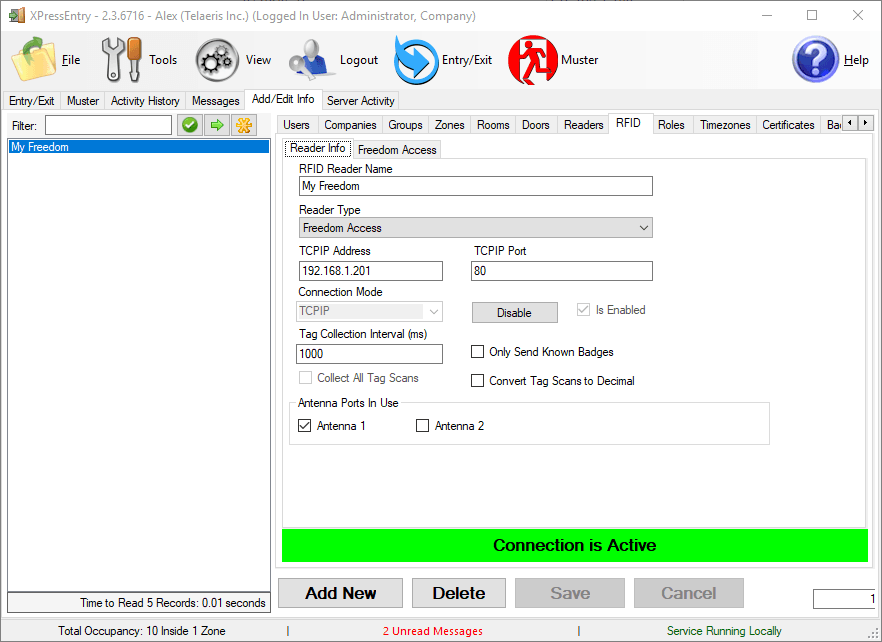This screenshot has width=882, height=642.
Task: Click the green Connection is Active bar
Action: point(574,545)
